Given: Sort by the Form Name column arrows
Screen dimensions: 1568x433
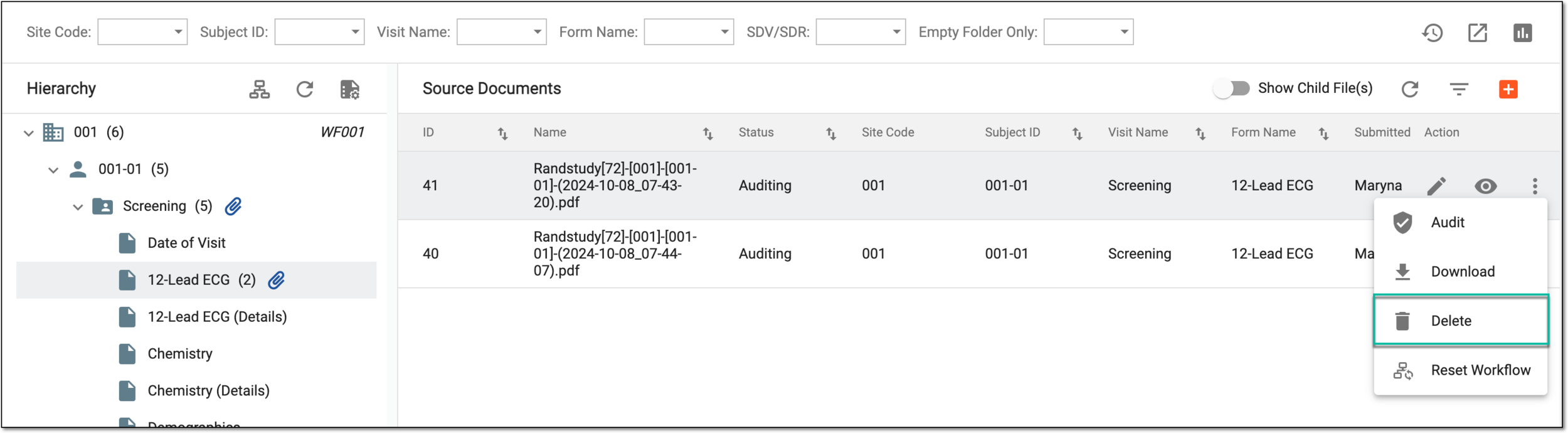Looking at the screenshot, I should click(1323, 133).
